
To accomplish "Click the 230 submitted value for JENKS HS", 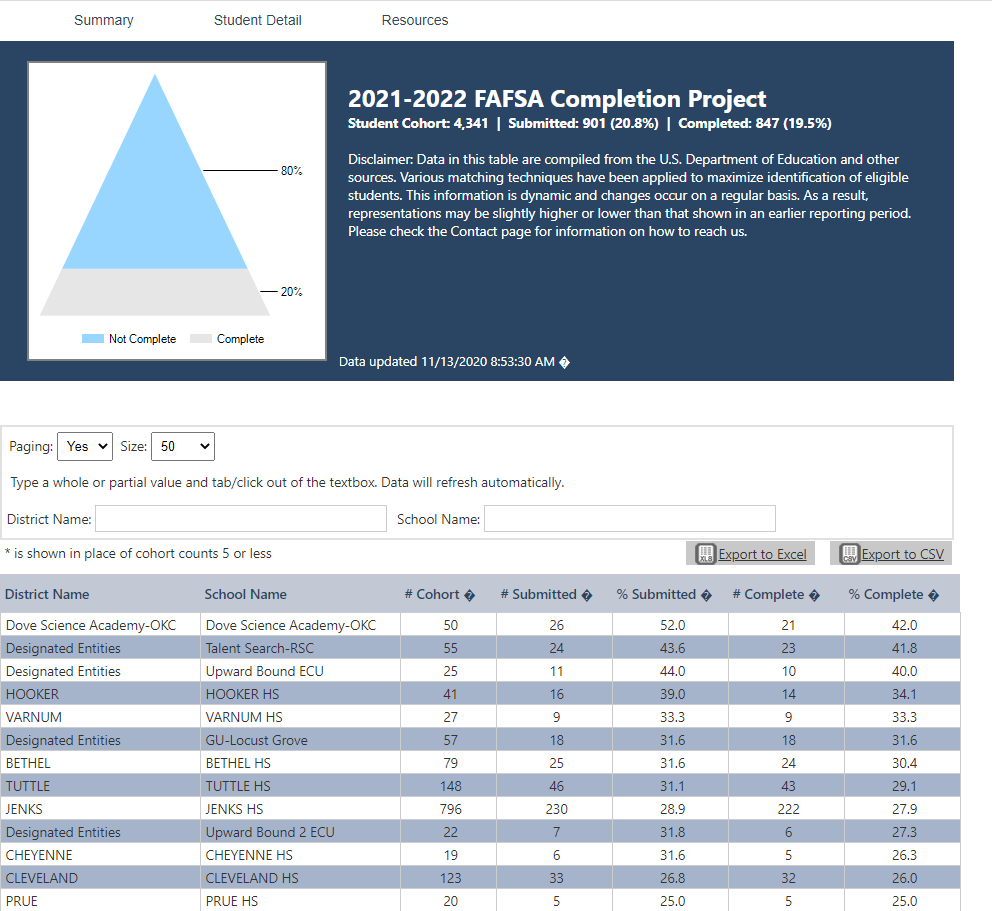I will 556,809.
